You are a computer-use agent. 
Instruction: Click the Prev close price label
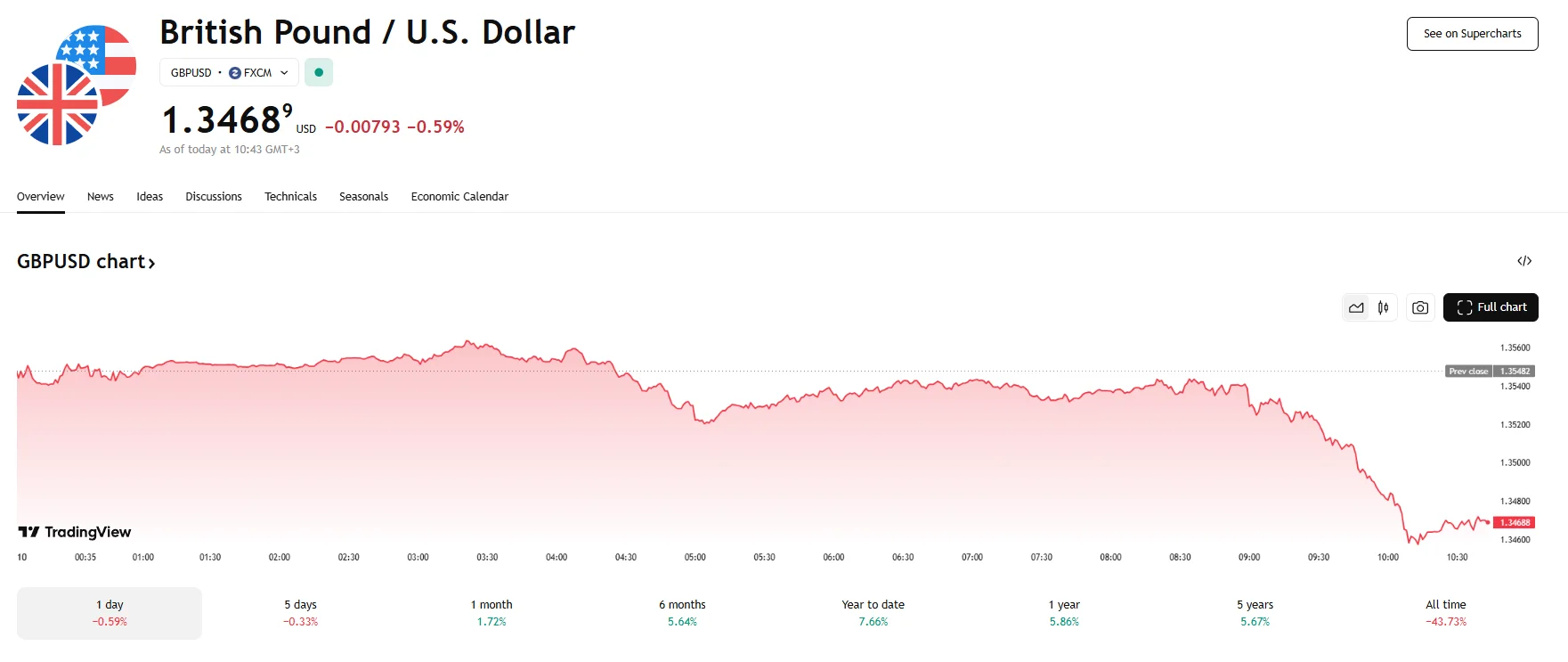pyautogui.click(x=1468, y=372)
